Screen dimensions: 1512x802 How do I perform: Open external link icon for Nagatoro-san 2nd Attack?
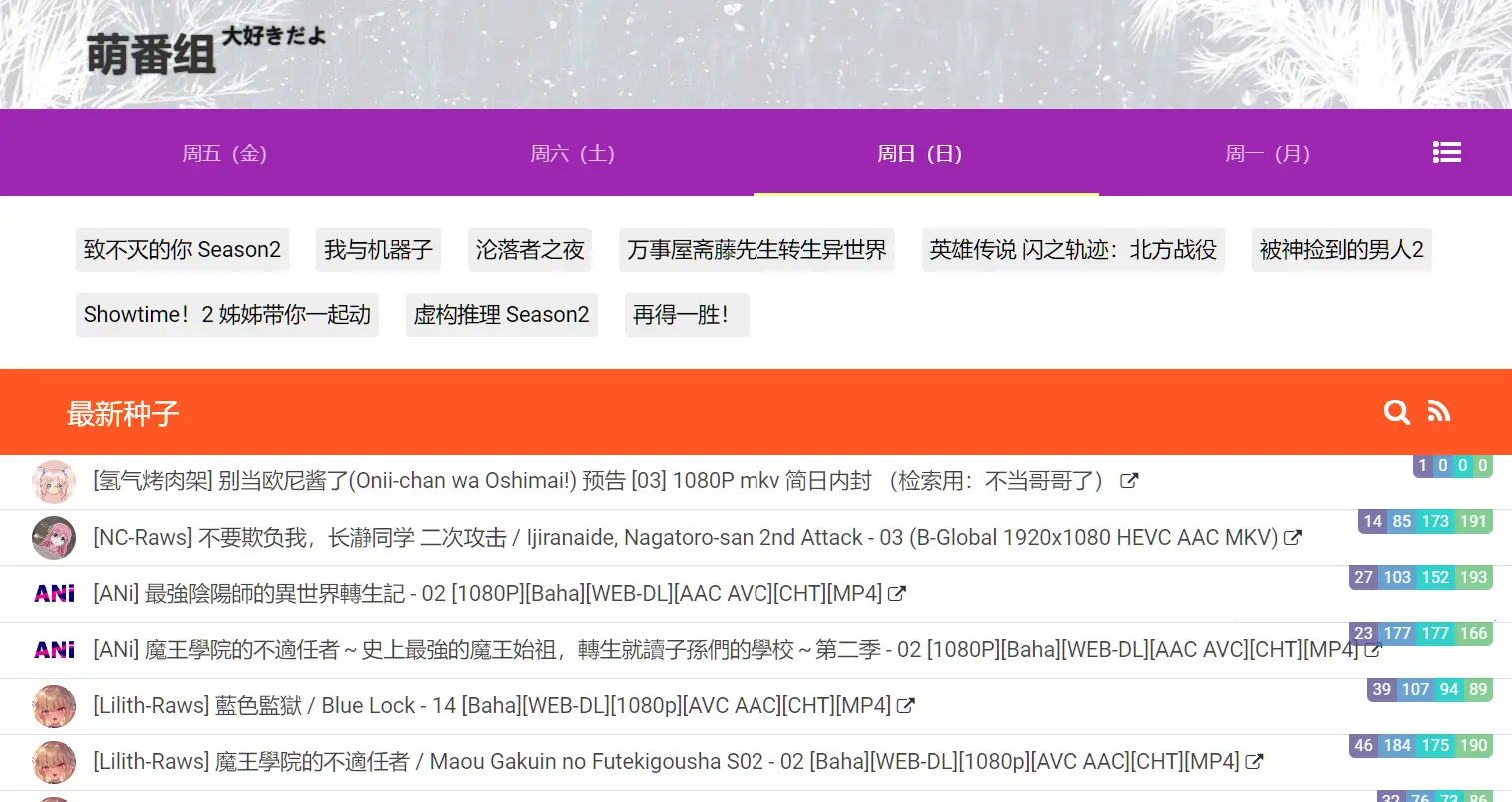tap(1293, 538)
